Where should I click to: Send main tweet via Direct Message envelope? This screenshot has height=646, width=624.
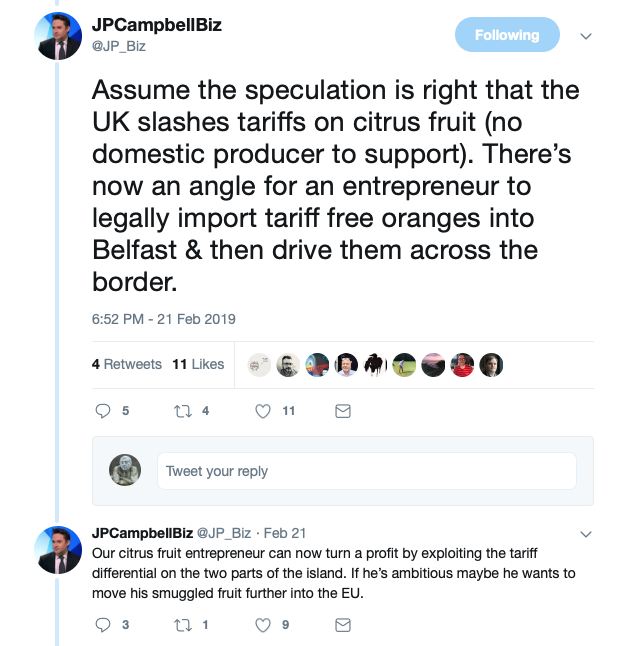click(x=343, y=411)
